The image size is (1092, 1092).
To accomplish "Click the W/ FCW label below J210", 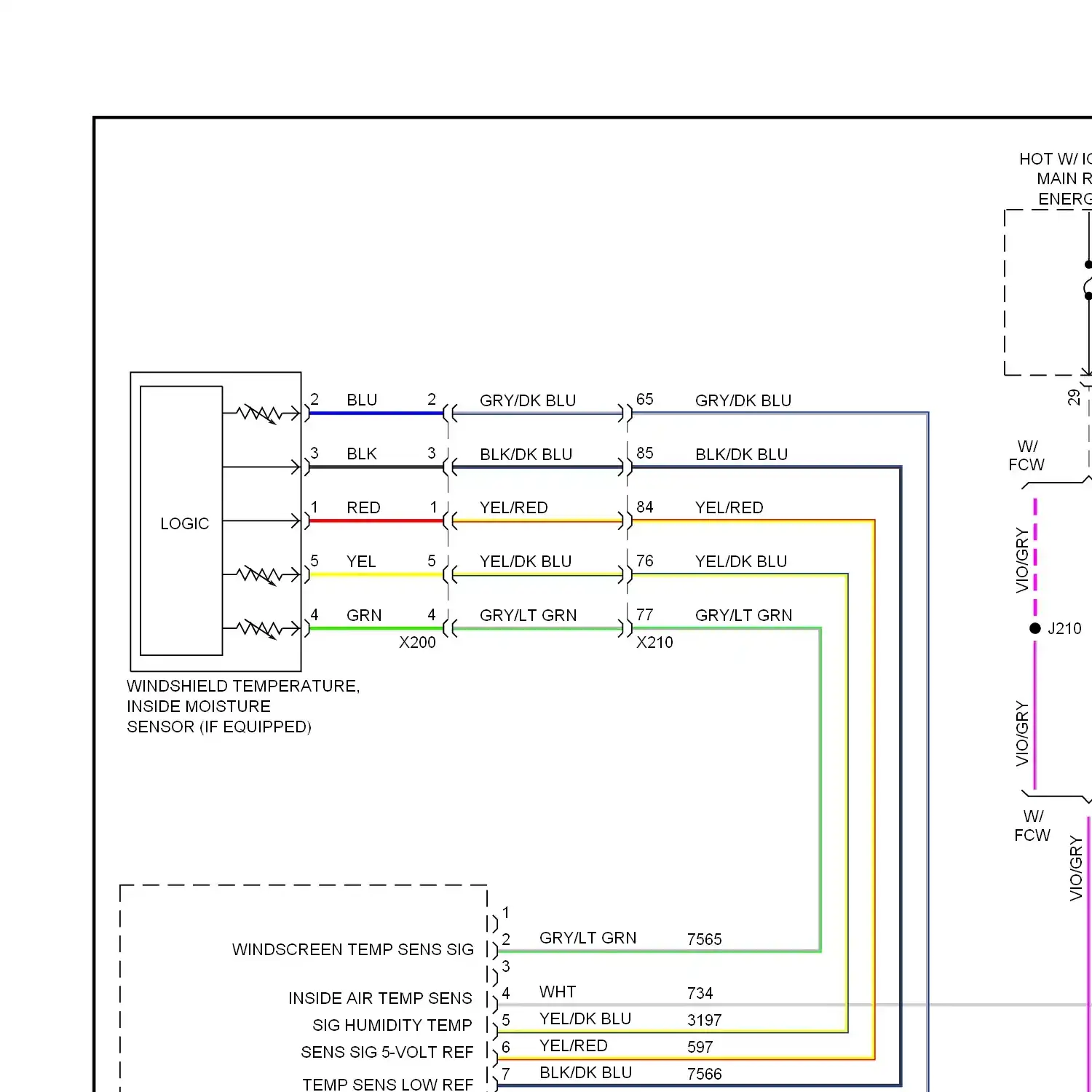I will coord(1032,826).
